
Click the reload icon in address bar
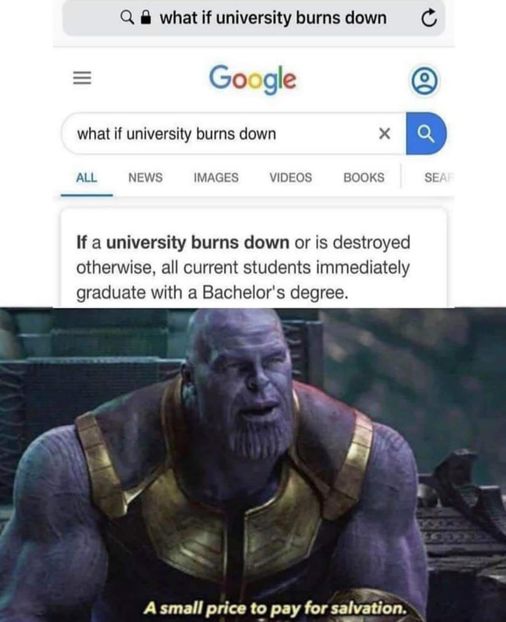click(x=429, y=18)
